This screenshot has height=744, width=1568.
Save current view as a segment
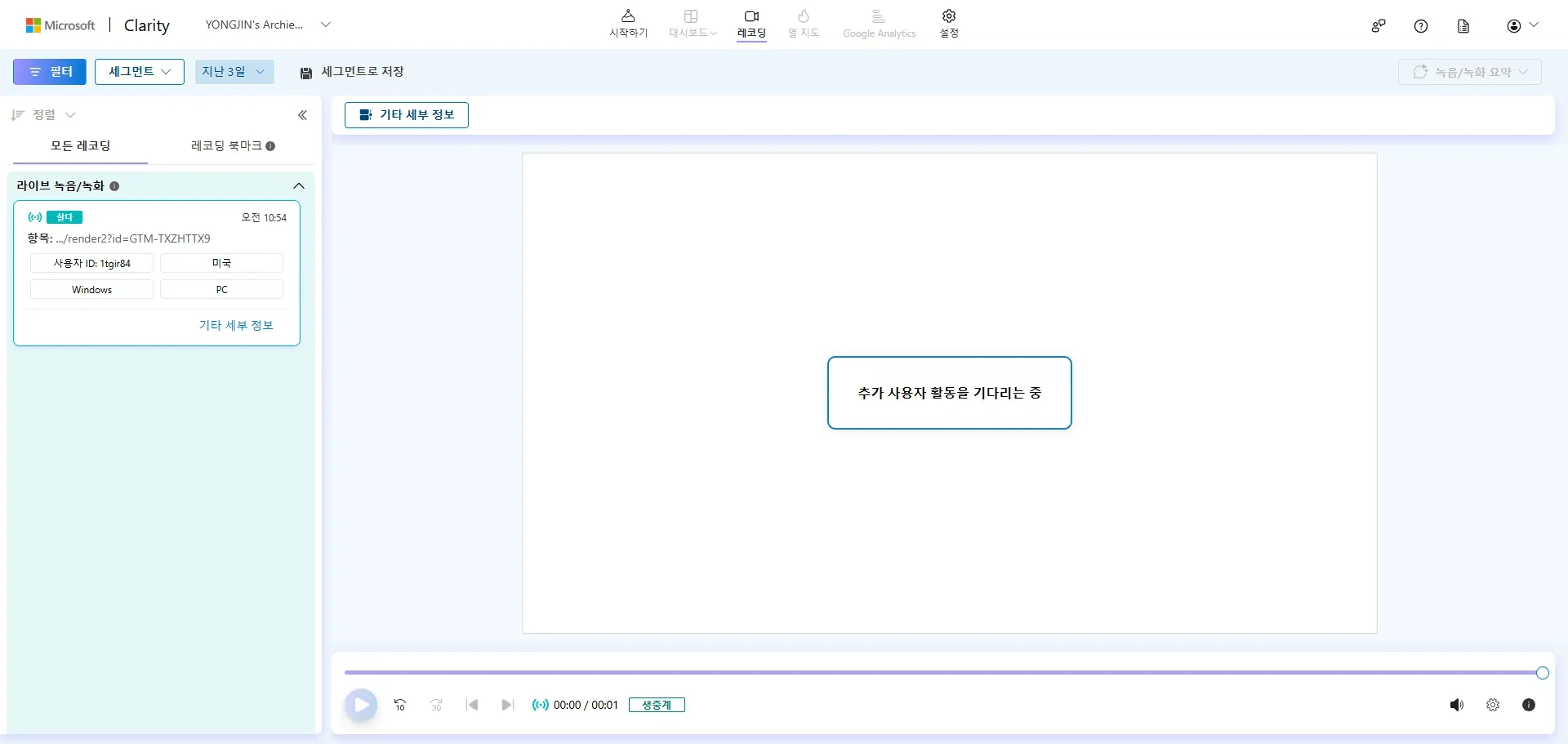click(x=350, y=72)
